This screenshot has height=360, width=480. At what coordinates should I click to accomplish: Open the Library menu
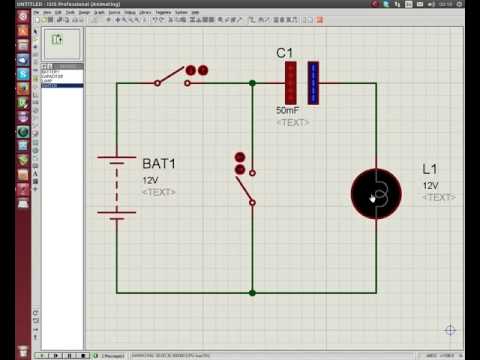click(145, 12)
